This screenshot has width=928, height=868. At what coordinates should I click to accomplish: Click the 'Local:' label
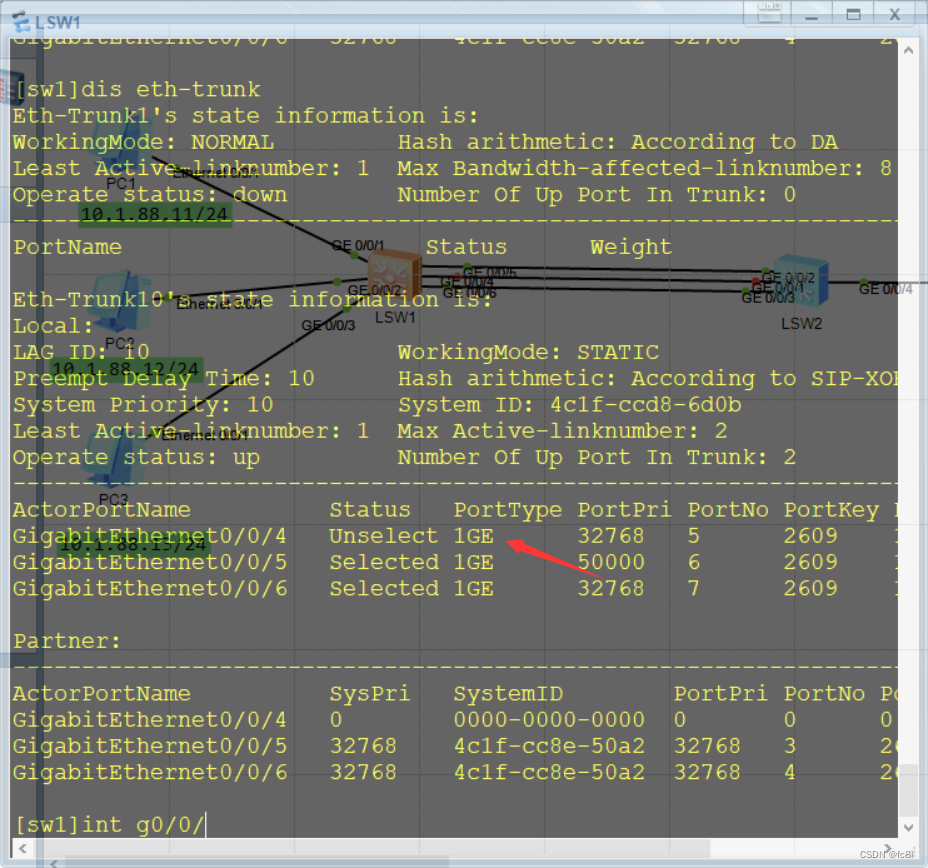53,326
